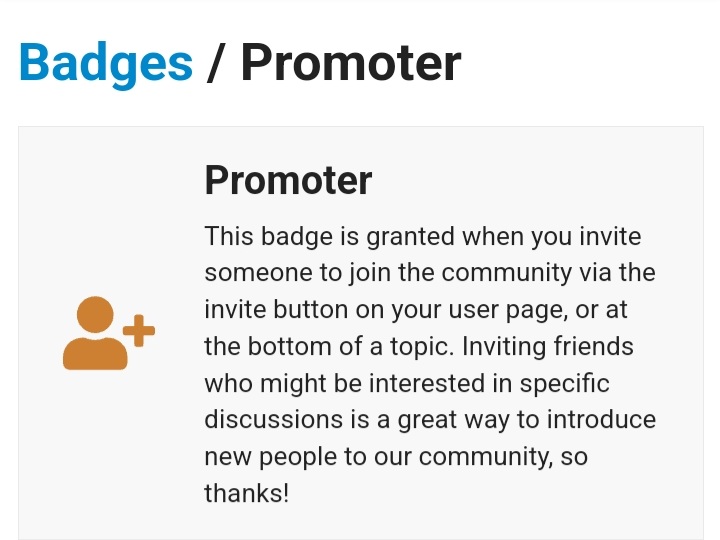
Task: Click the person silhouette in the badge icon
Action: (95, 336)
